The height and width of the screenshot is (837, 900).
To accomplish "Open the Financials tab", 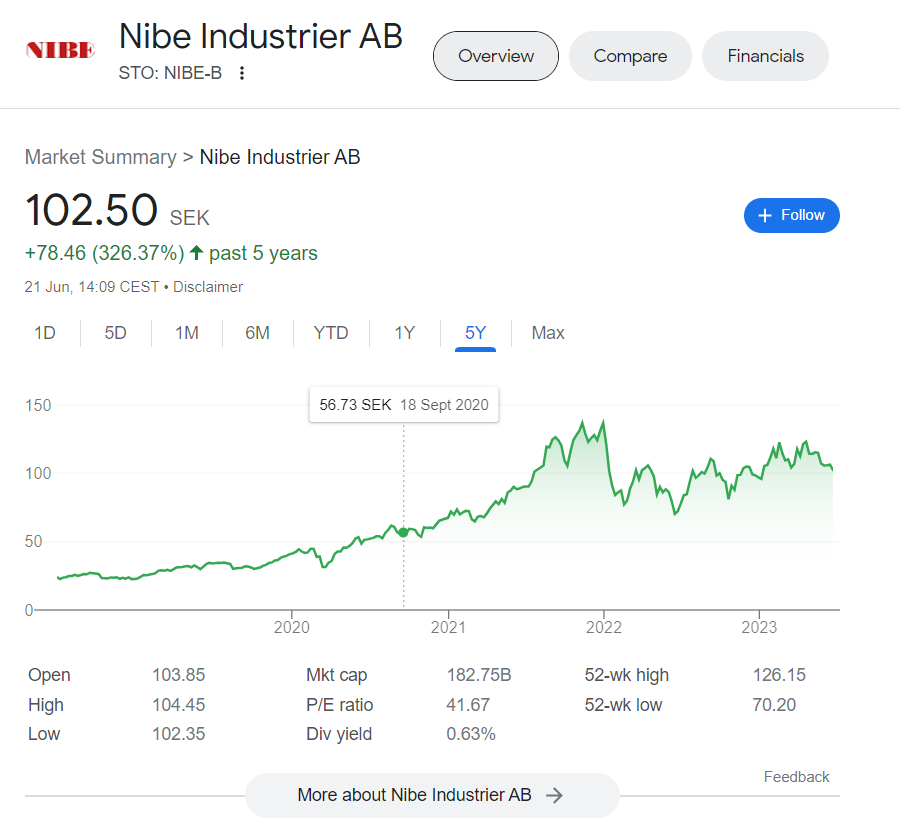I will [x=765, y=56].
